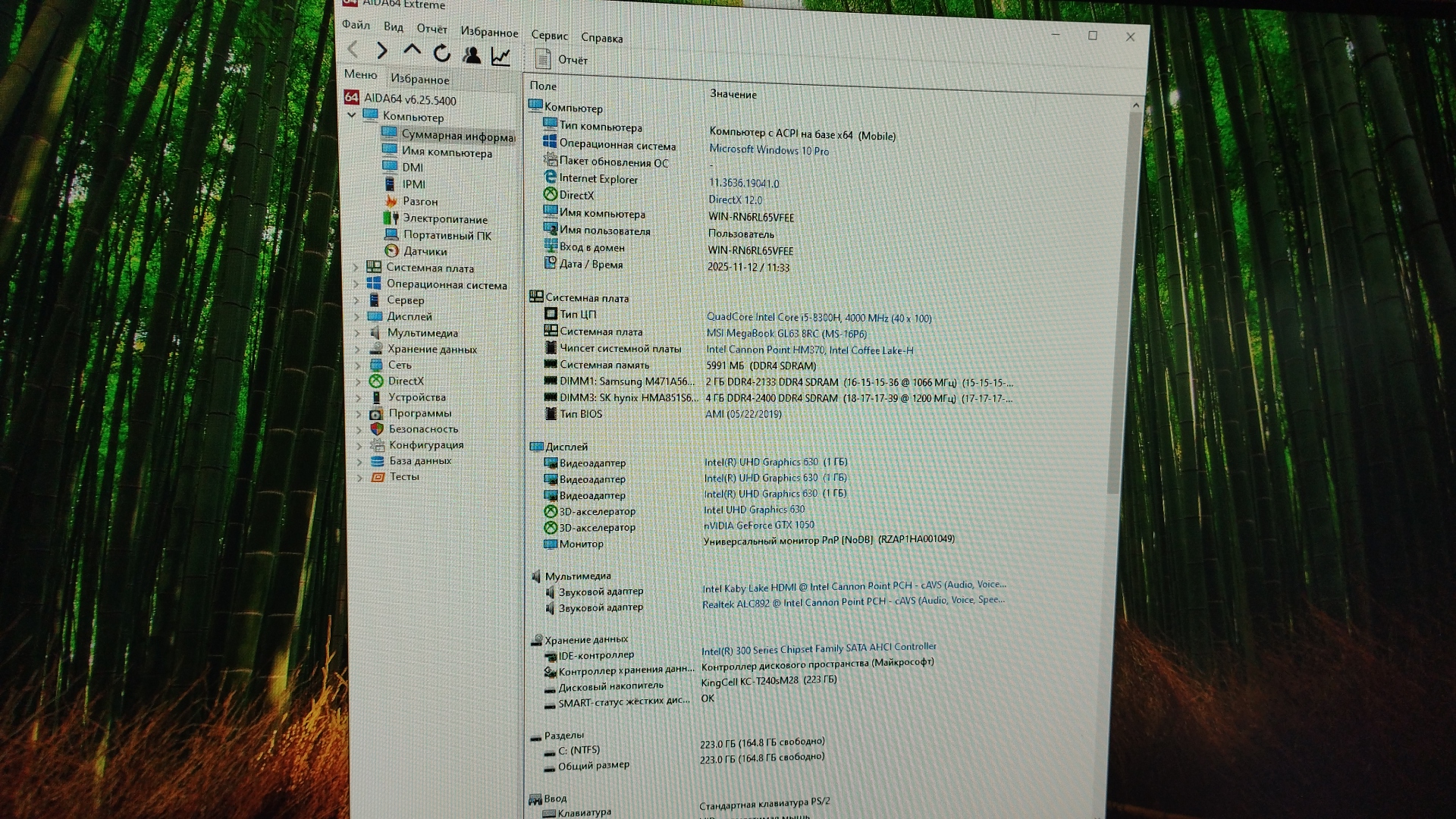Select the Разгон overclock tree item
1456x819 pixels.
click(419, 202)
